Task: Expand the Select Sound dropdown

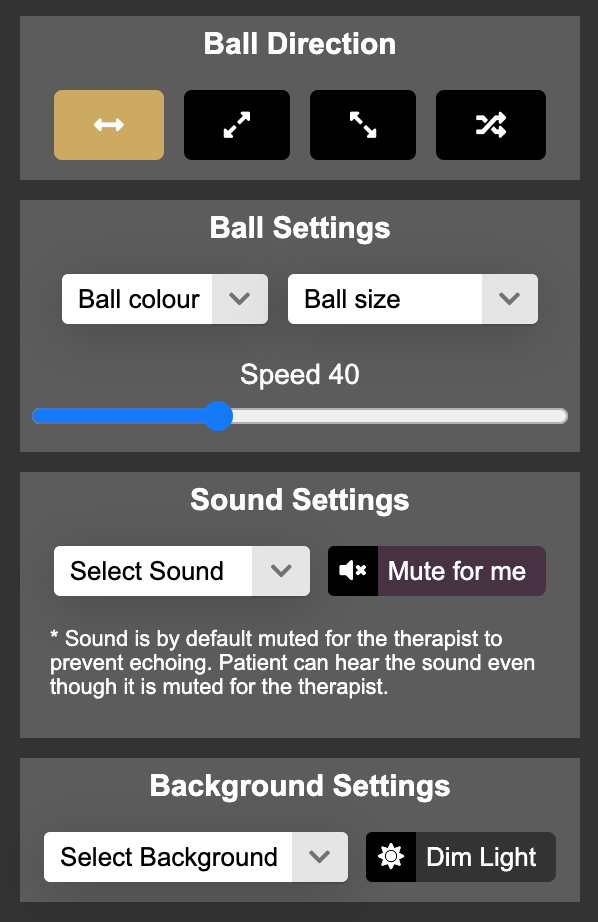Action: point(181,571)
